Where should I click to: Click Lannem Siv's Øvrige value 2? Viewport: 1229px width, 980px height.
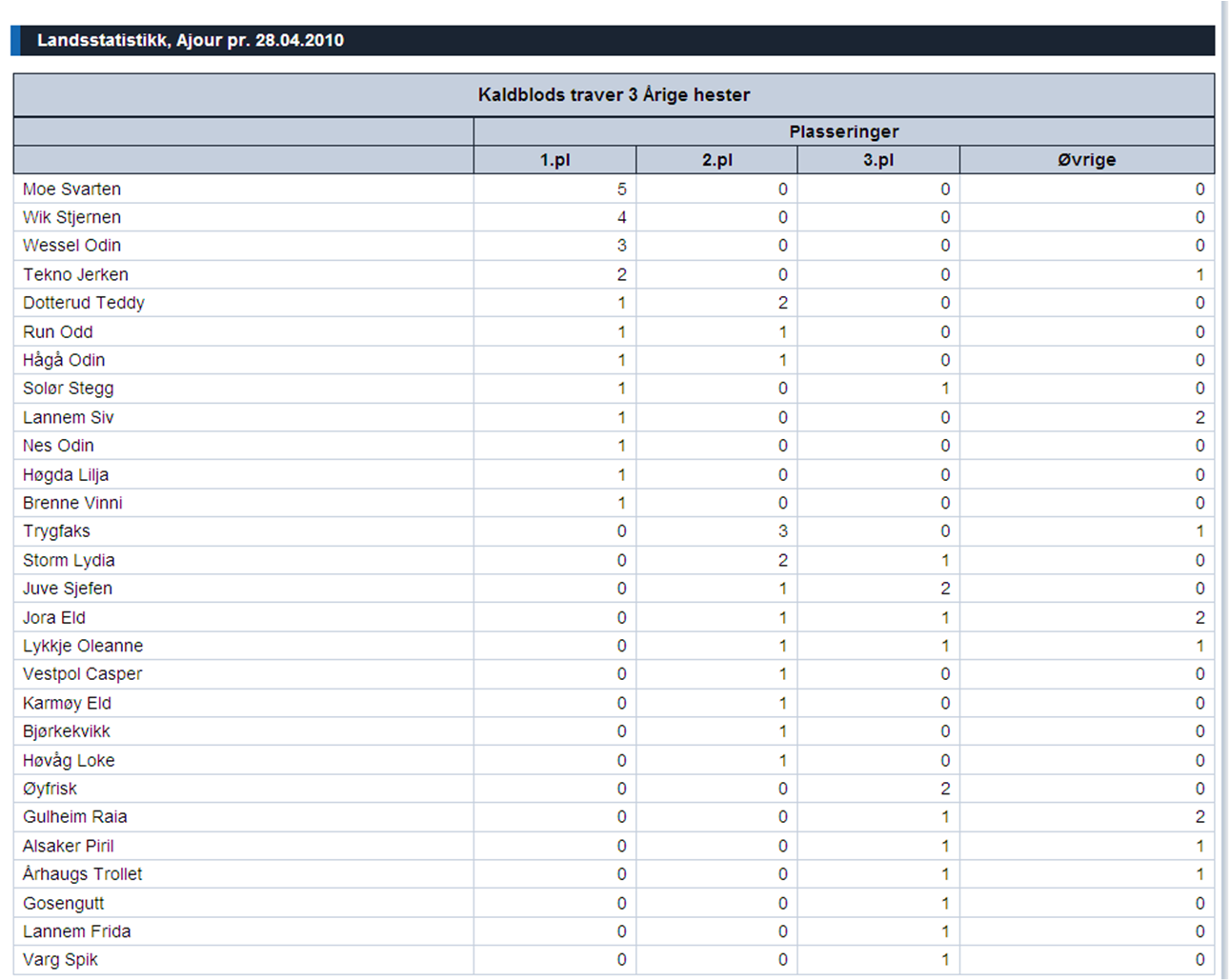[1200, 417]
